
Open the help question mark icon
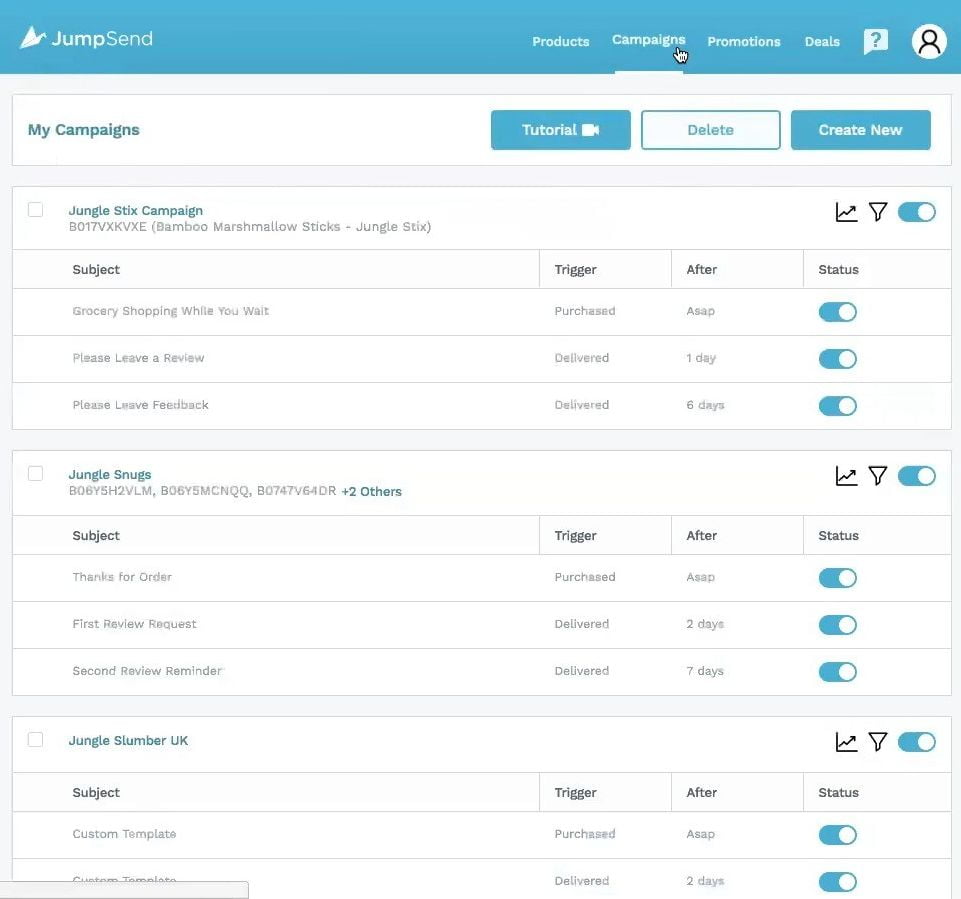[876, 42]
